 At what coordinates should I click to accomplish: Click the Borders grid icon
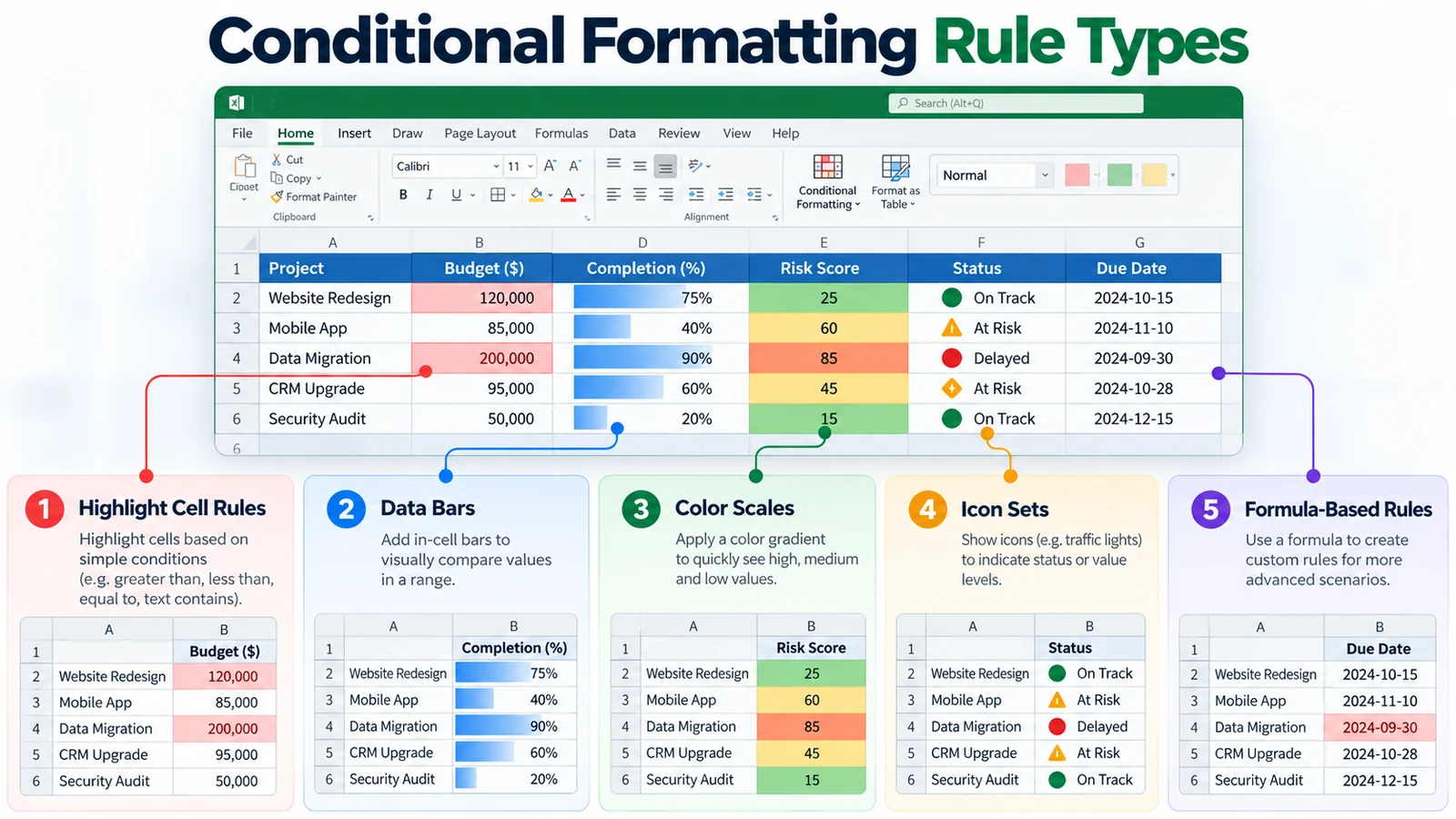click(x=498, y=195)
